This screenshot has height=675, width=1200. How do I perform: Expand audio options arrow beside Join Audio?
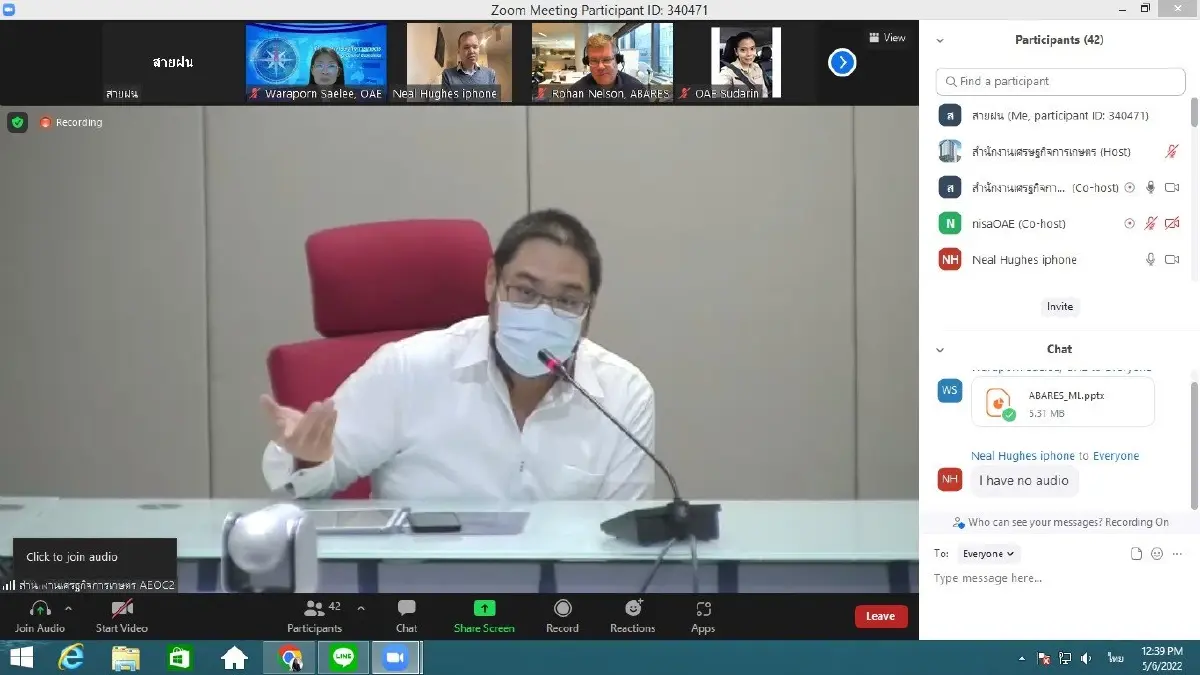point(68,608)
